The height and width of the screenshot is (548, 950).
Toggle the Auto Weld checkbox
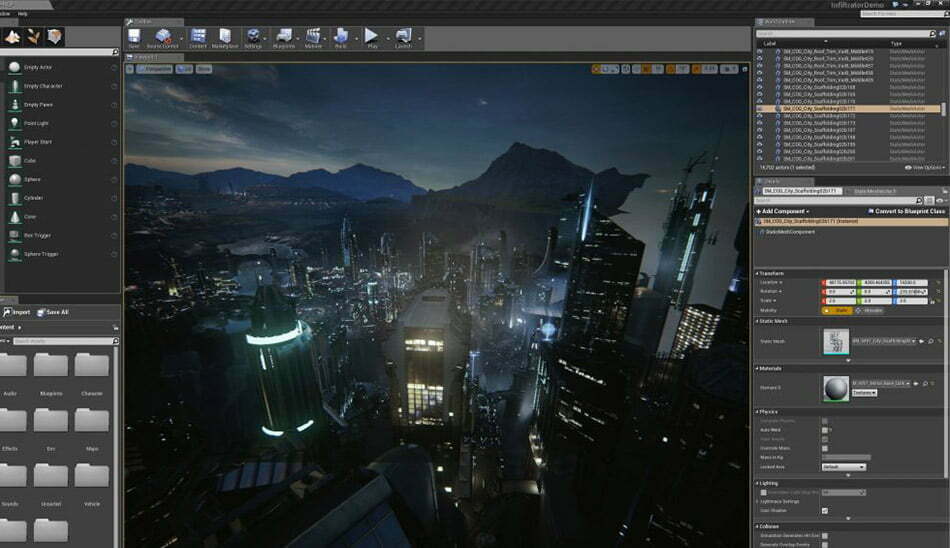point(825,430)
